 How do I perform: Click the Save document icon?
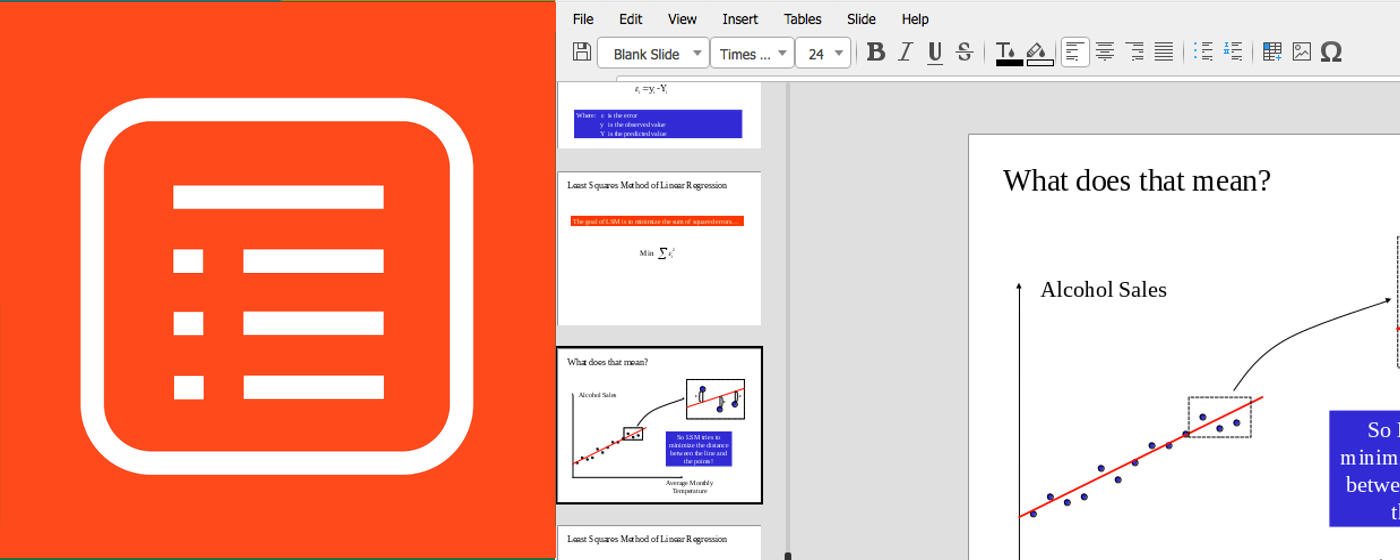[x=581, y=52]
